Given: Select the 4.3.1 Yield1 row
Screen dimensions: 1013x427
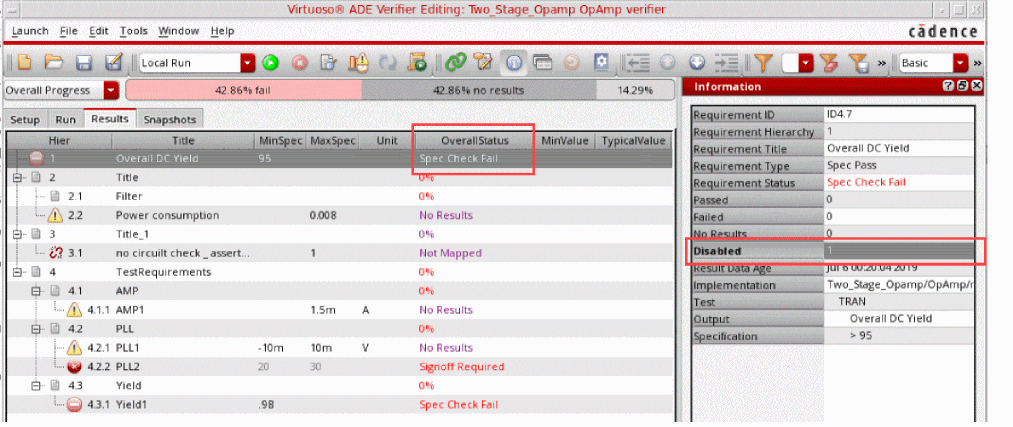Looking at the screenshot, I should pos(340,404).
